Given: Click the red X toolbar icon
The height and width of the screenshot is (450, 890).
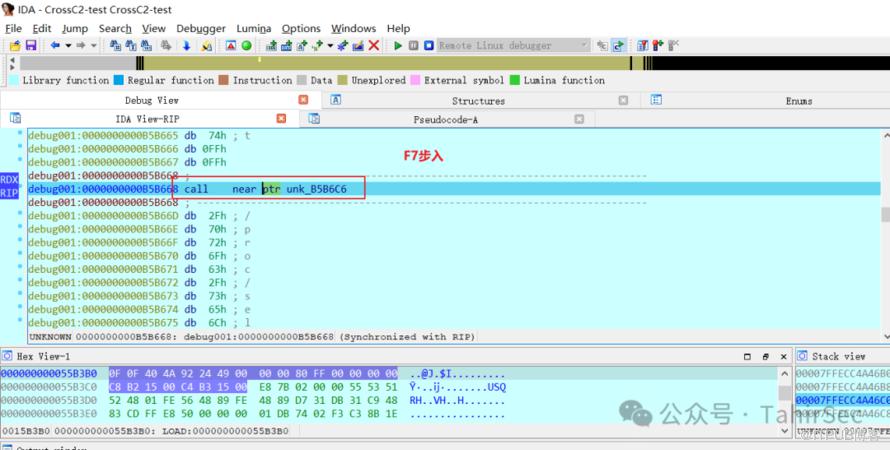Looking at the screenshot, I should 373,45.
